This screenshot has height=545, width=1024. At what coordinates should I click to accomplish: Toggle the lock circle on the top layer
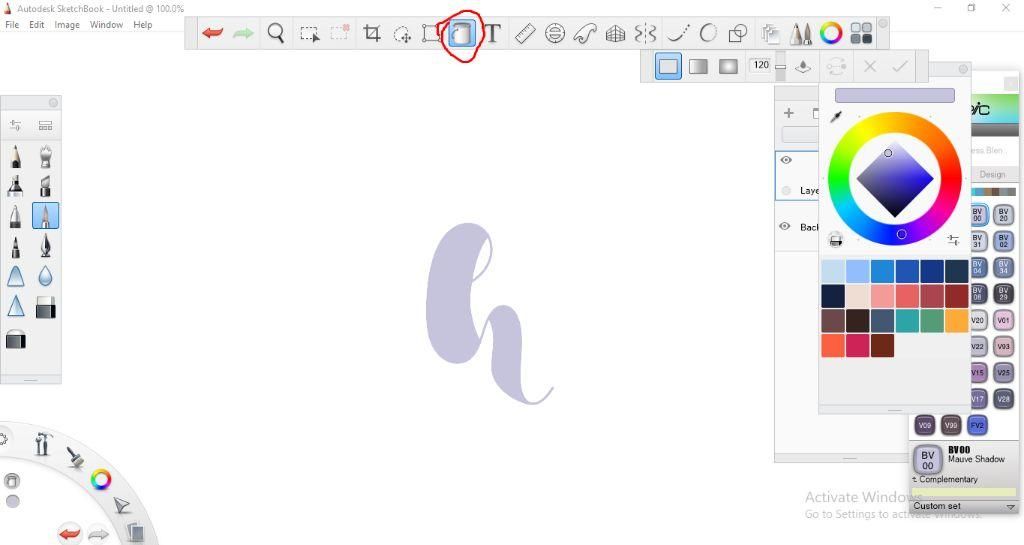coord(786,191)
